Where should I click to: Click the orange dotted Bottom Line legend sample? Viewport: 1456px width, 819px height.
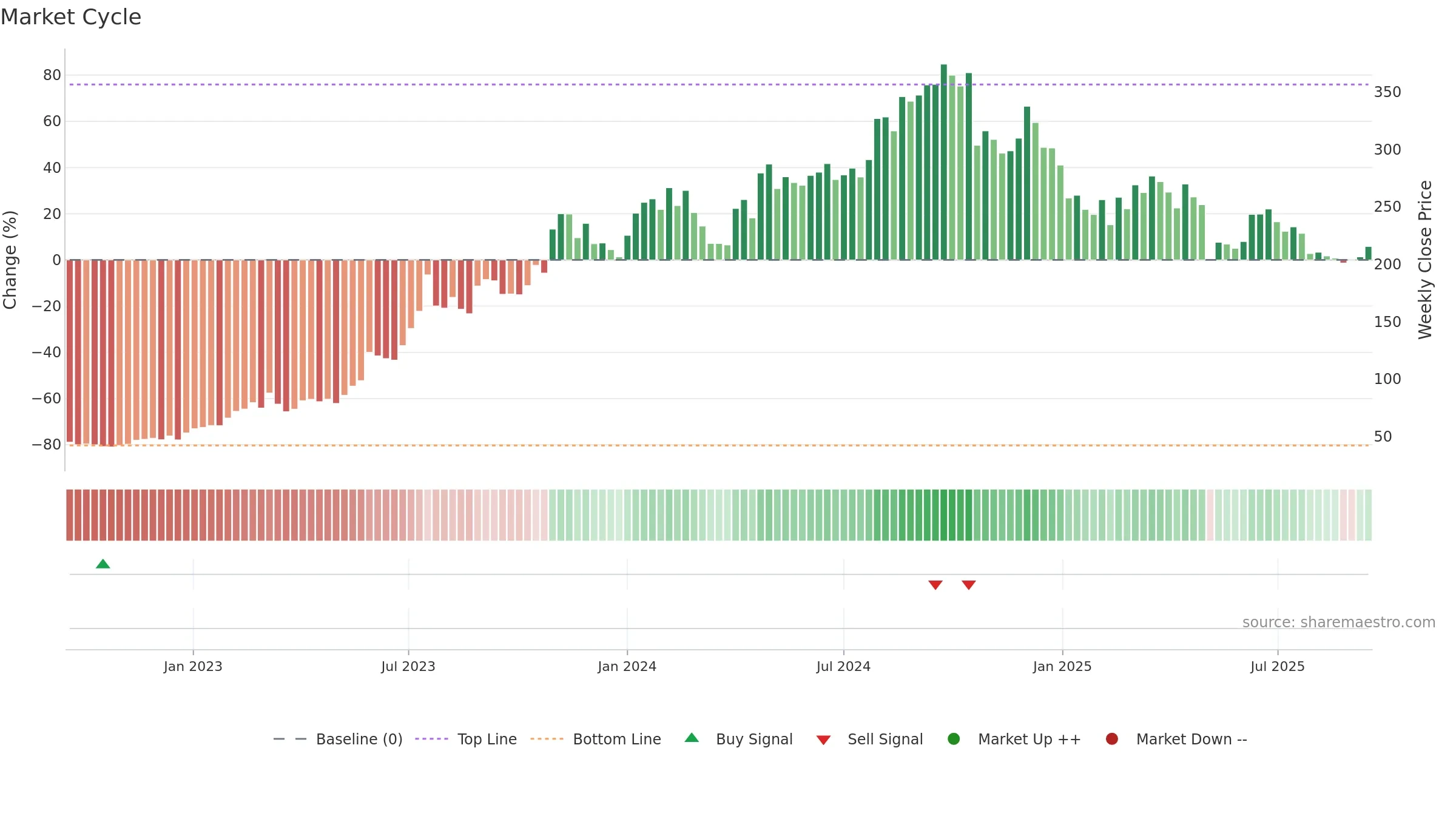click(547, 739)
